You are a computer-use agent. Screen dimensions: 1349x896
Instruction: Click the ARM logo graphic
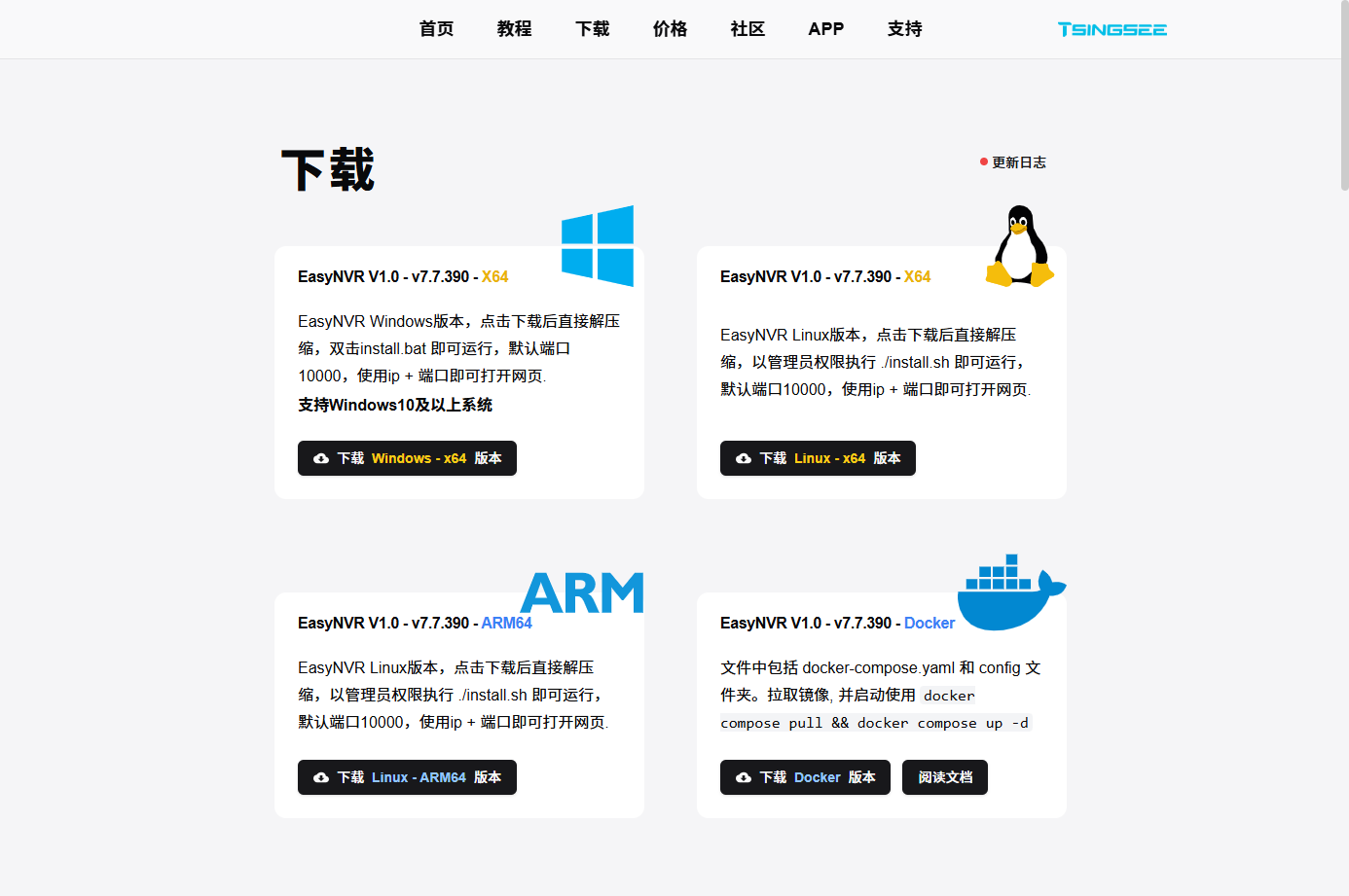click(582, 592)
